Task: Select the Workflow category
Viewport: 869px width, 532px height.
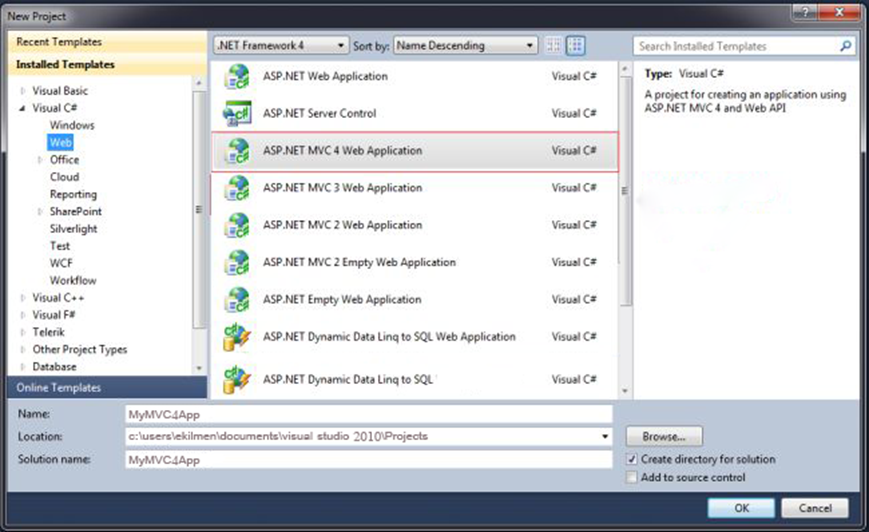Action: tap(73, 280)
